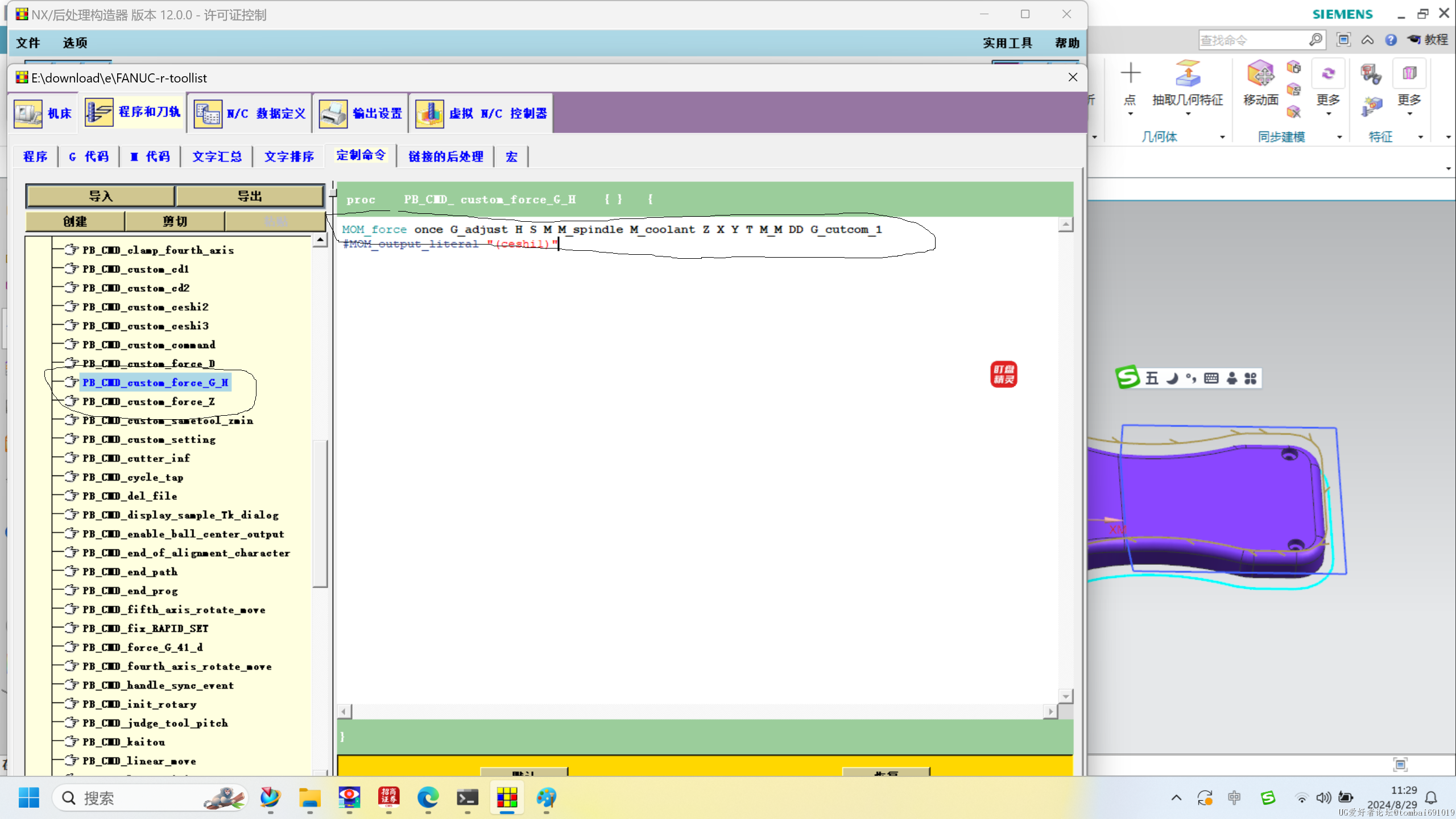This screenshot has width=1456, height=819.
Task: Open the terminal icon in the taskbar
Action: point(467,797)
